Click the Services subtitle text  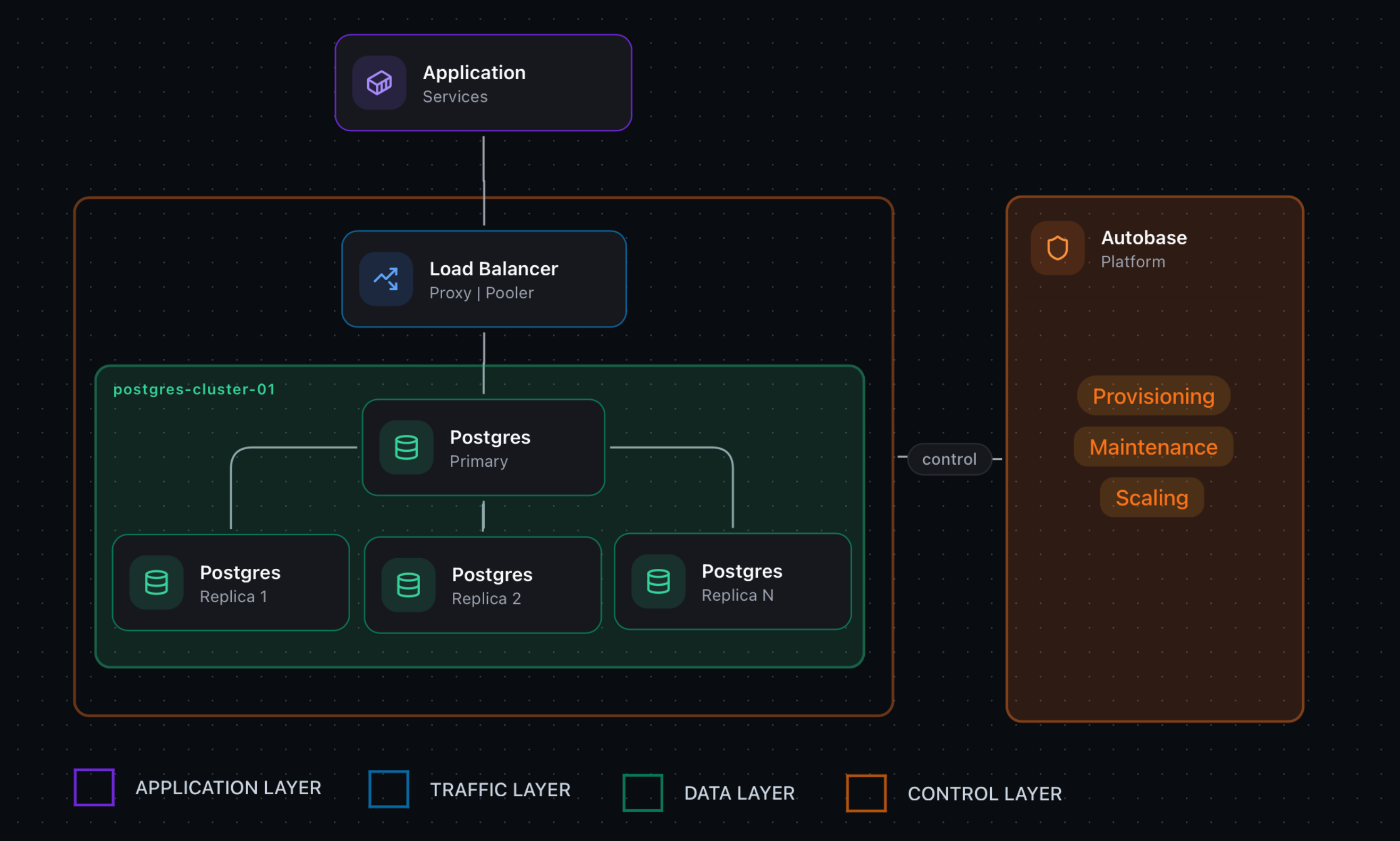coord(455,97)
